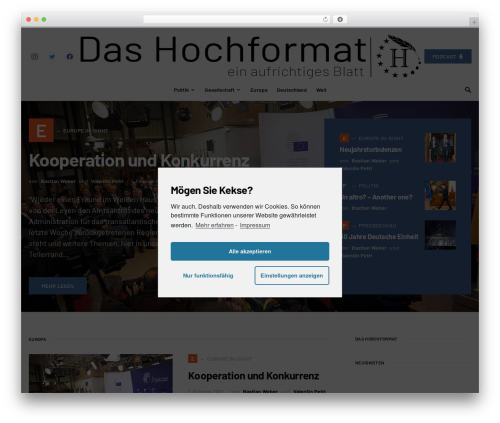Open hero headline Kooperation und Konkurrenz
This screenshot has width=500, height=423.
(139, 161)
